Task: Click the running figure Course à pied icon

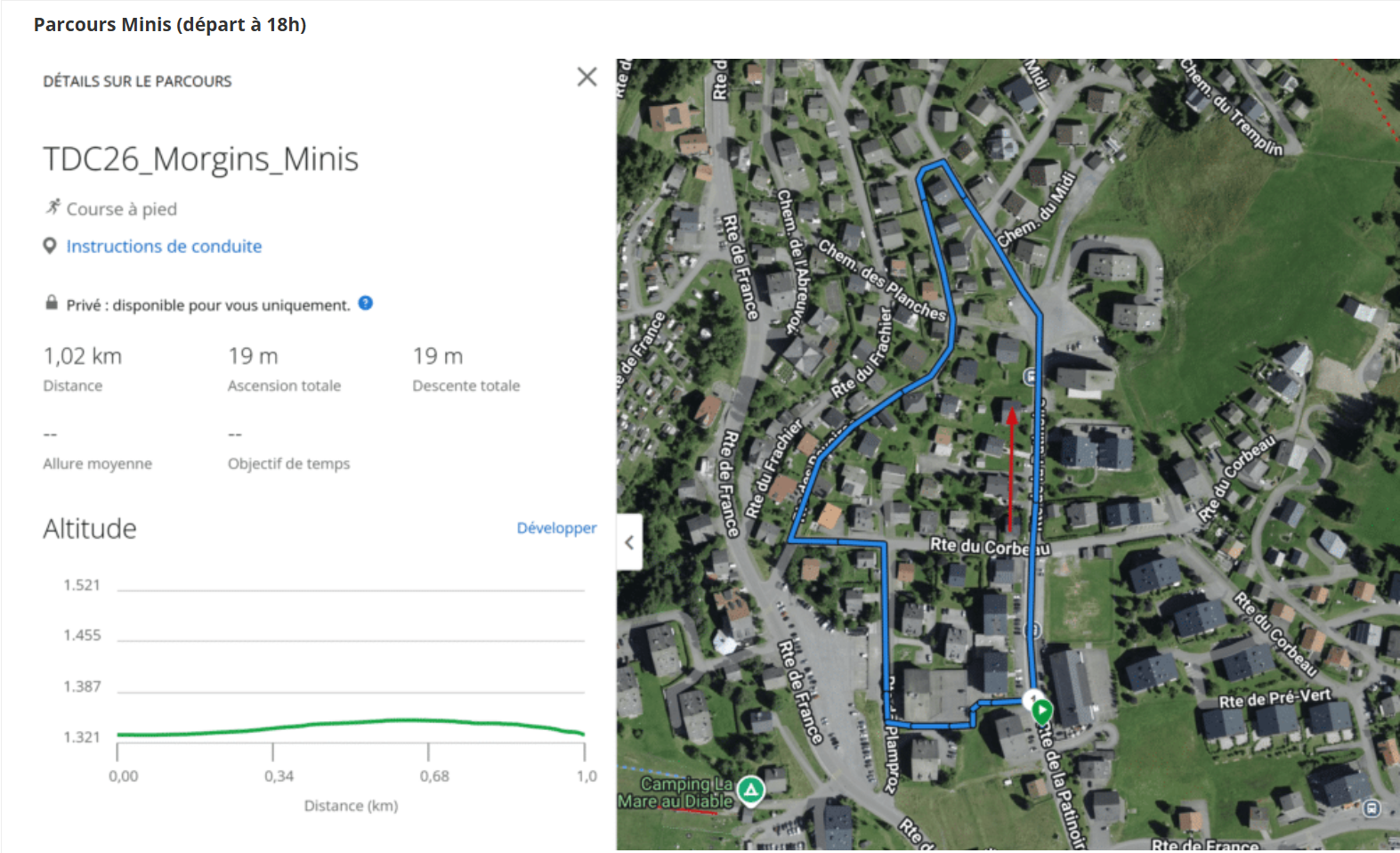Action: 53,207
